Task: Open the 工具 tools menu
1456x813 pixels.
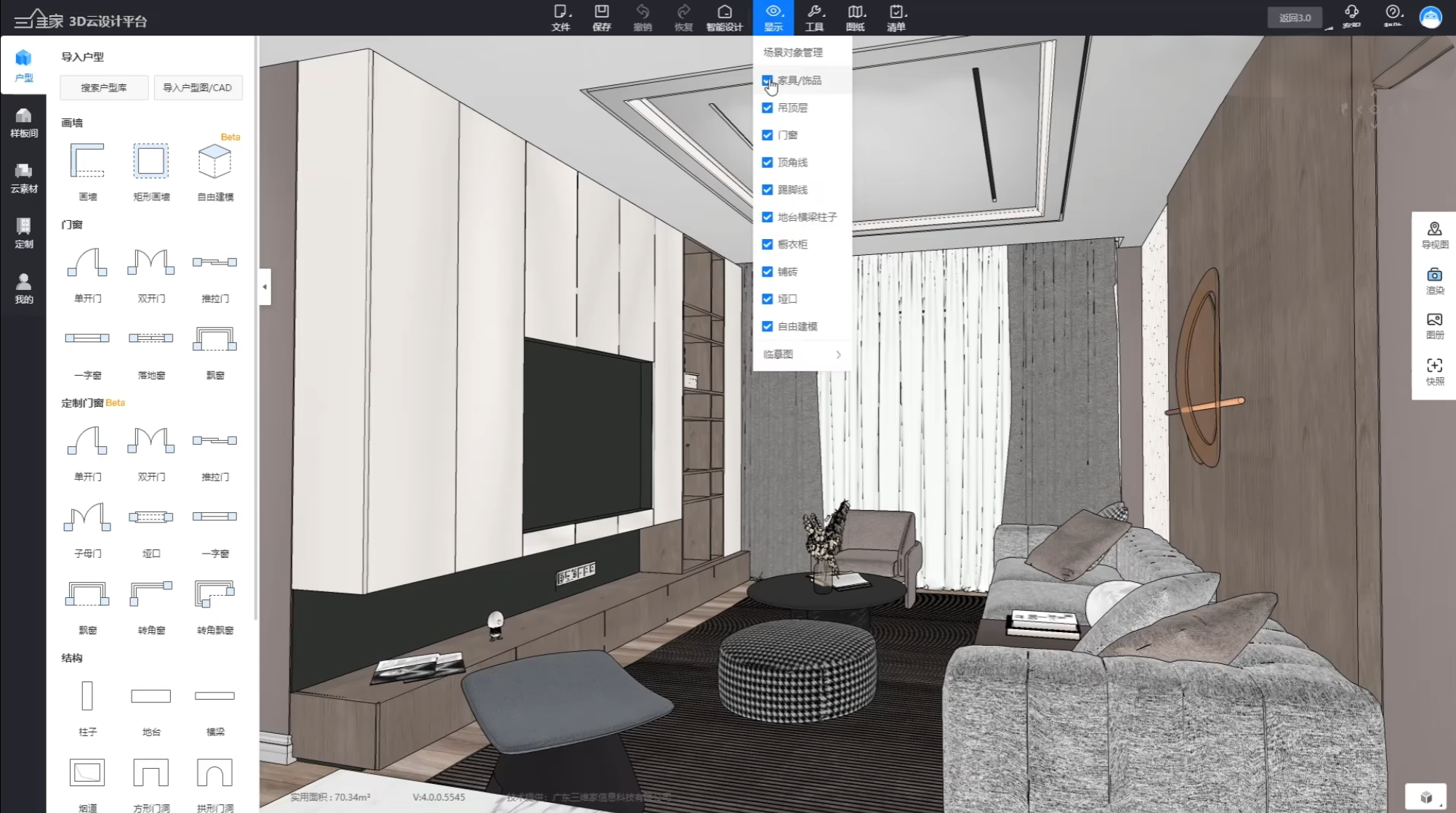Action: click(814, 17)
